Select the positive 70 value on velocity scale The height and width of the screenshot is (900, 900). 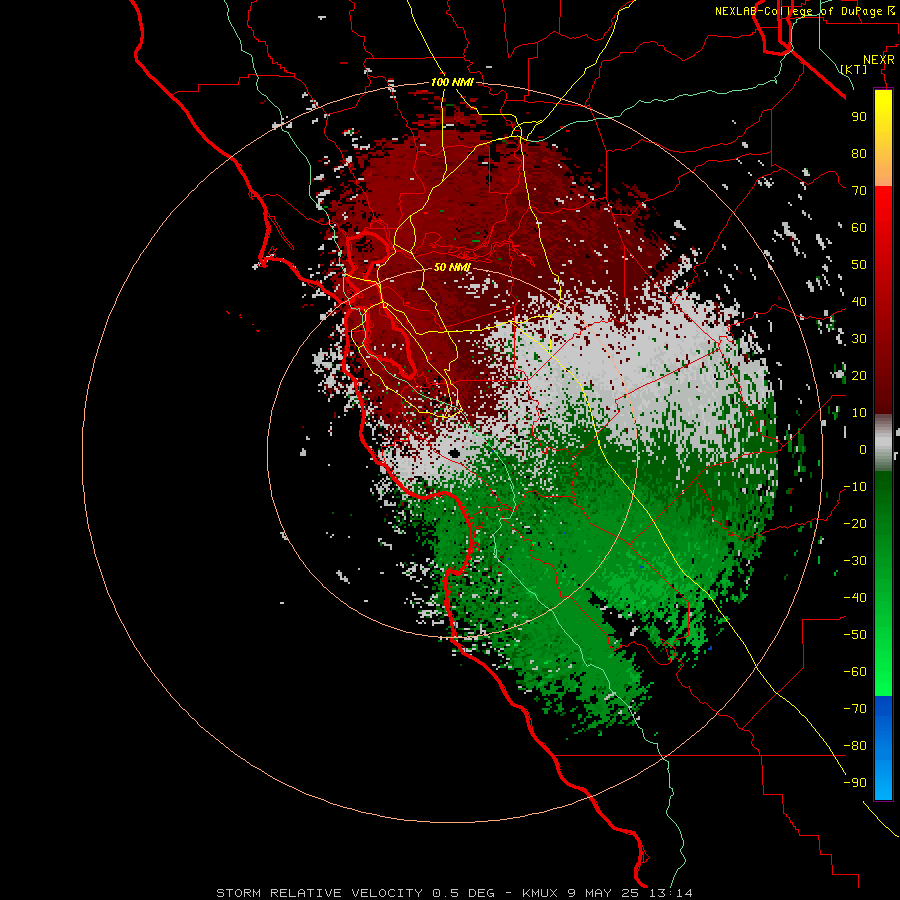(859, 191)
